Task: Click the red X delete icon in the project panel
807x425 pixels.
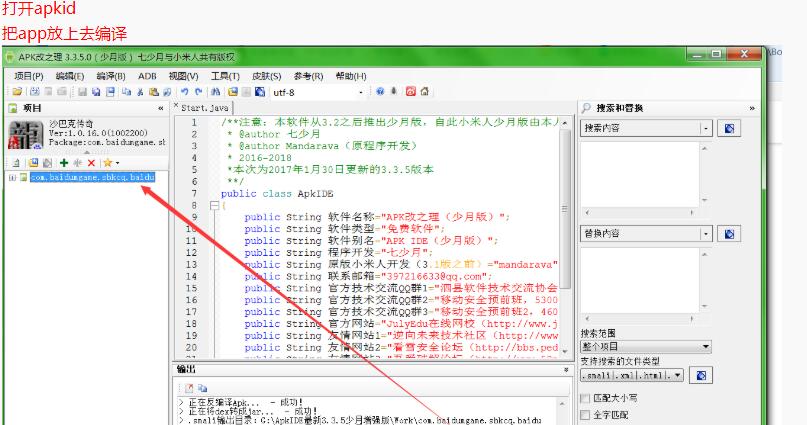Action: point(91,162)
